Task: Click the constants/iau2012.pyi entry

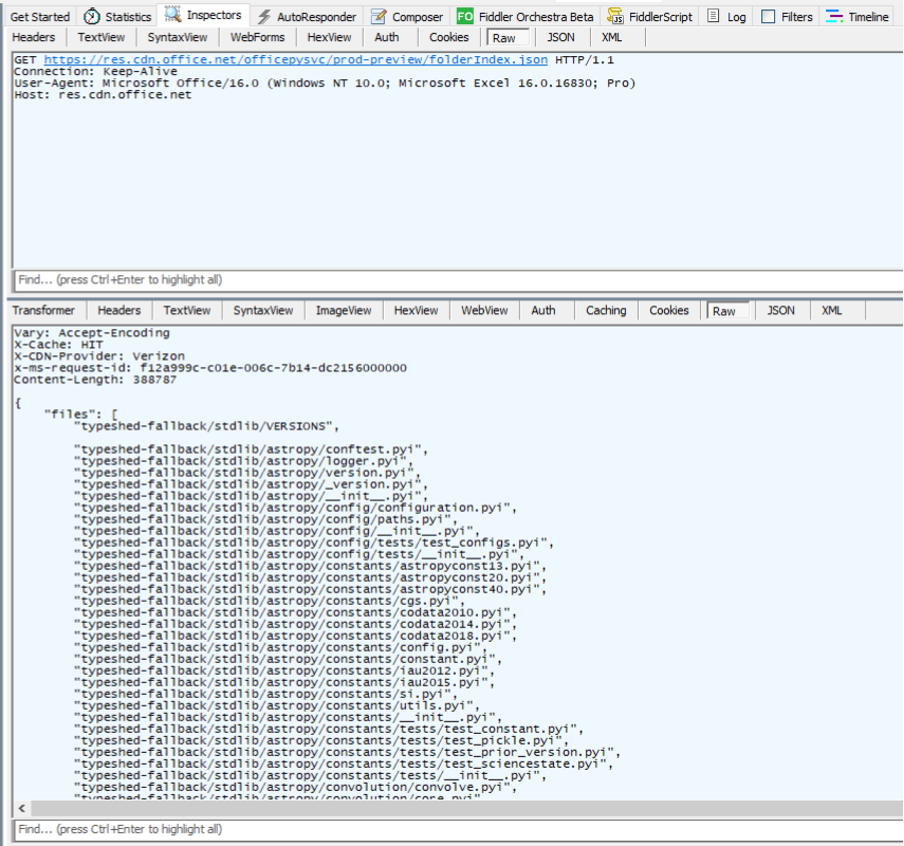Action: pos(285,671)
